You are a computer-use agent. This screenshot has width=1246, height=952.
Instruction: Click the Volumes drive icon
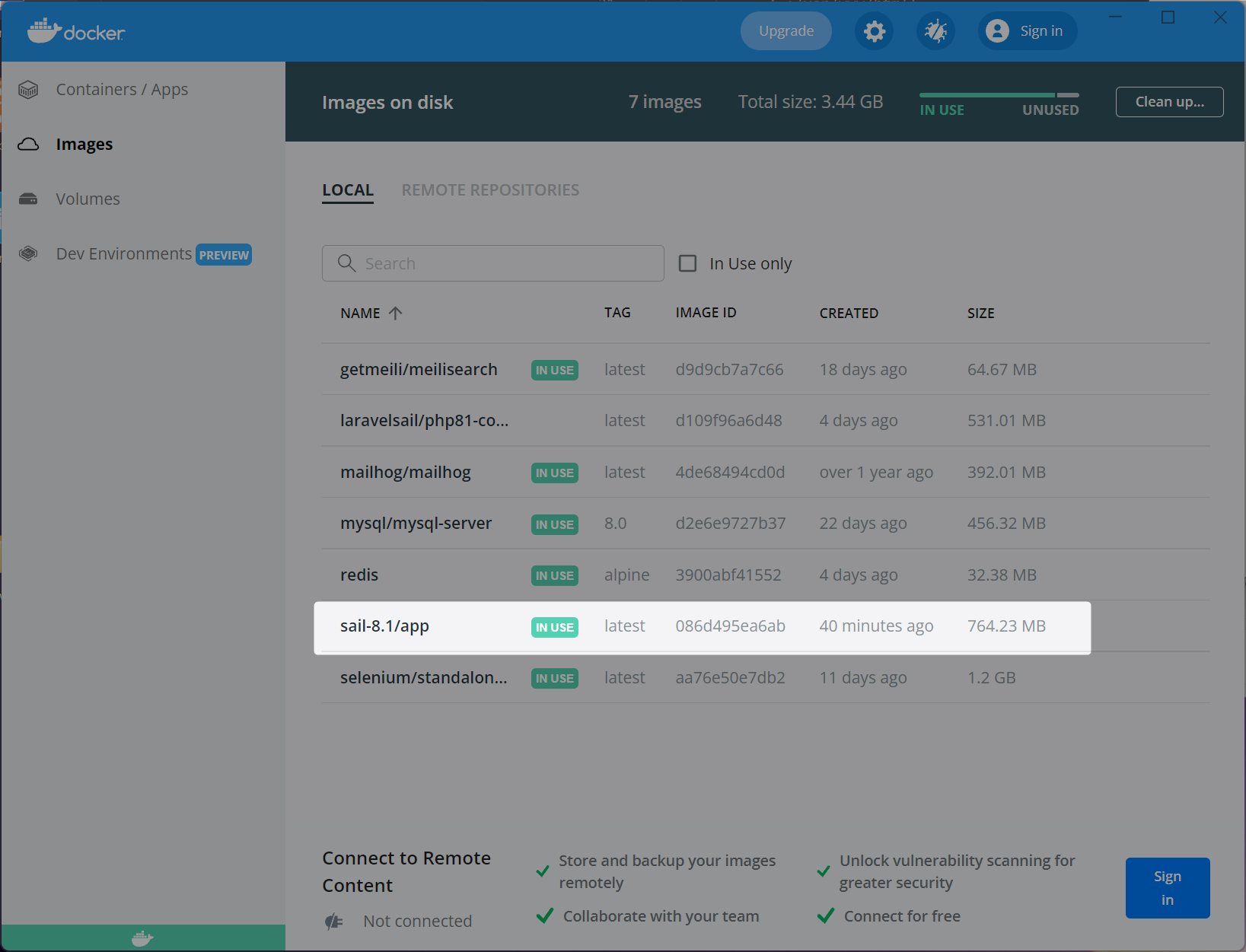click(x=28, y=199)
